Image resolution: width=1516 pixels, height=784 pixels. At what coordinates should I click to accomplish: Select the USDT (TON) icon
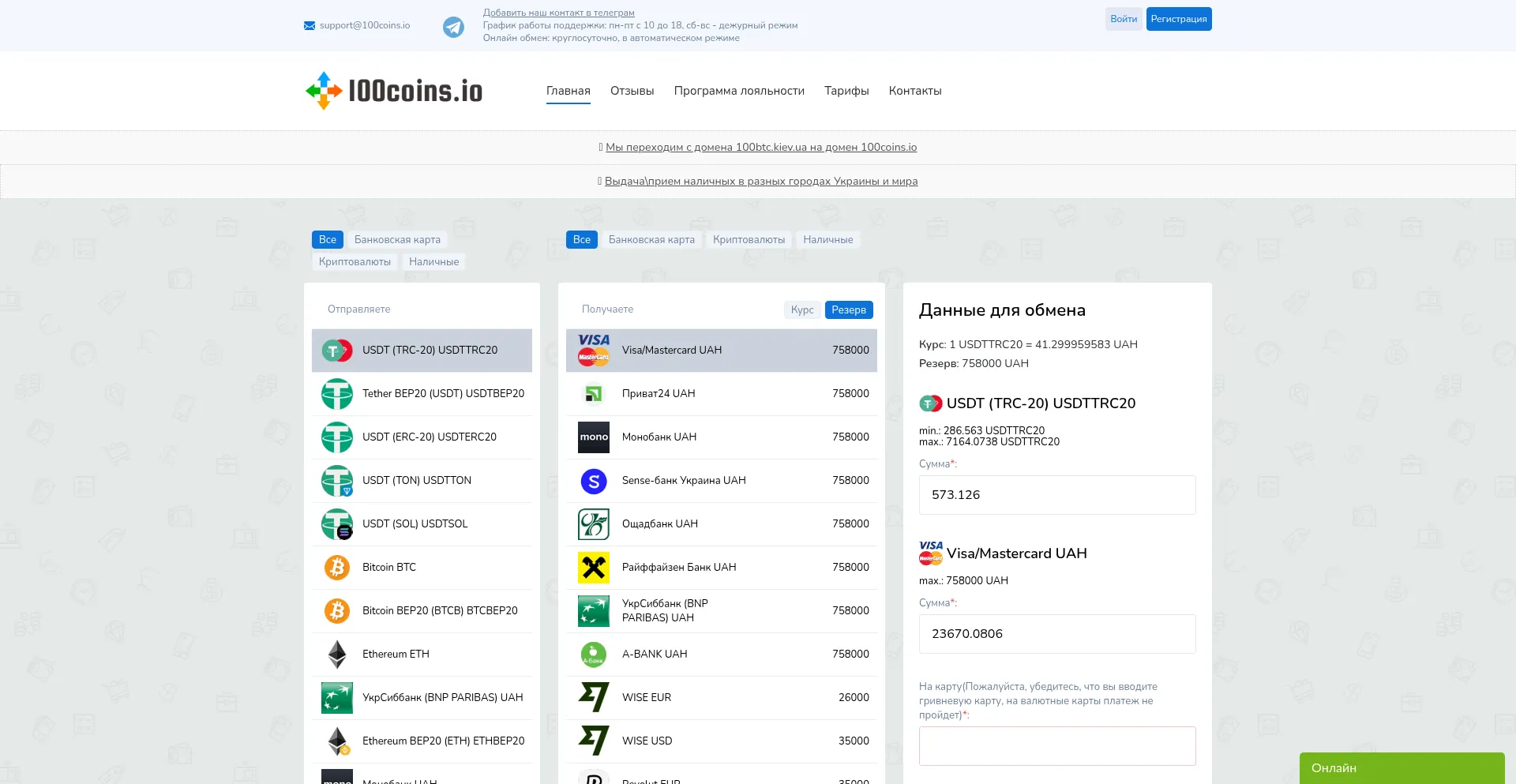tap(337, 481)
